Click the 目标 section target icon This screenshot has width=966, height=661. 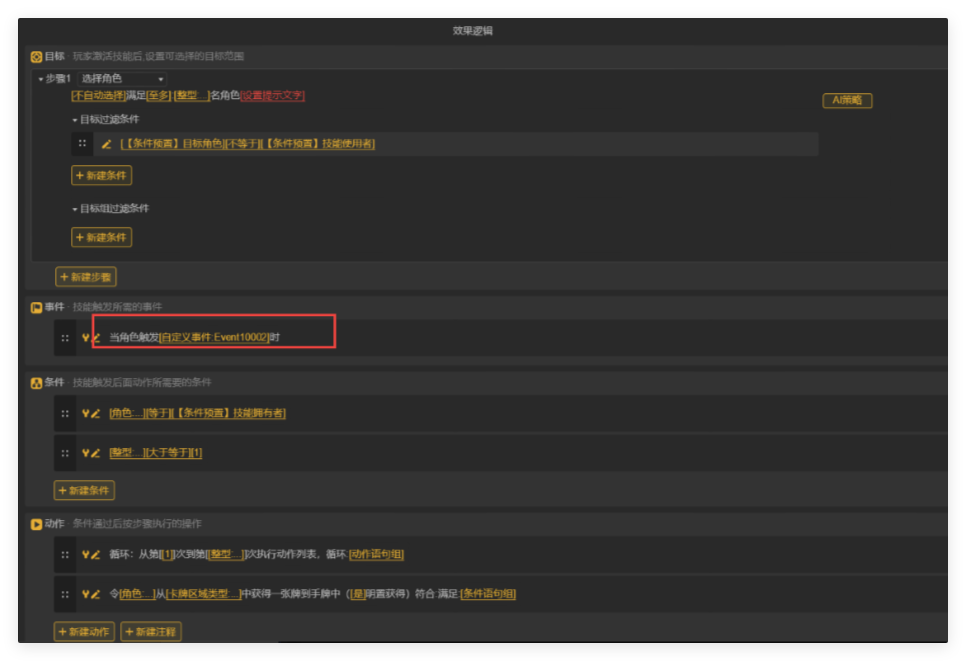click(36, 57)
